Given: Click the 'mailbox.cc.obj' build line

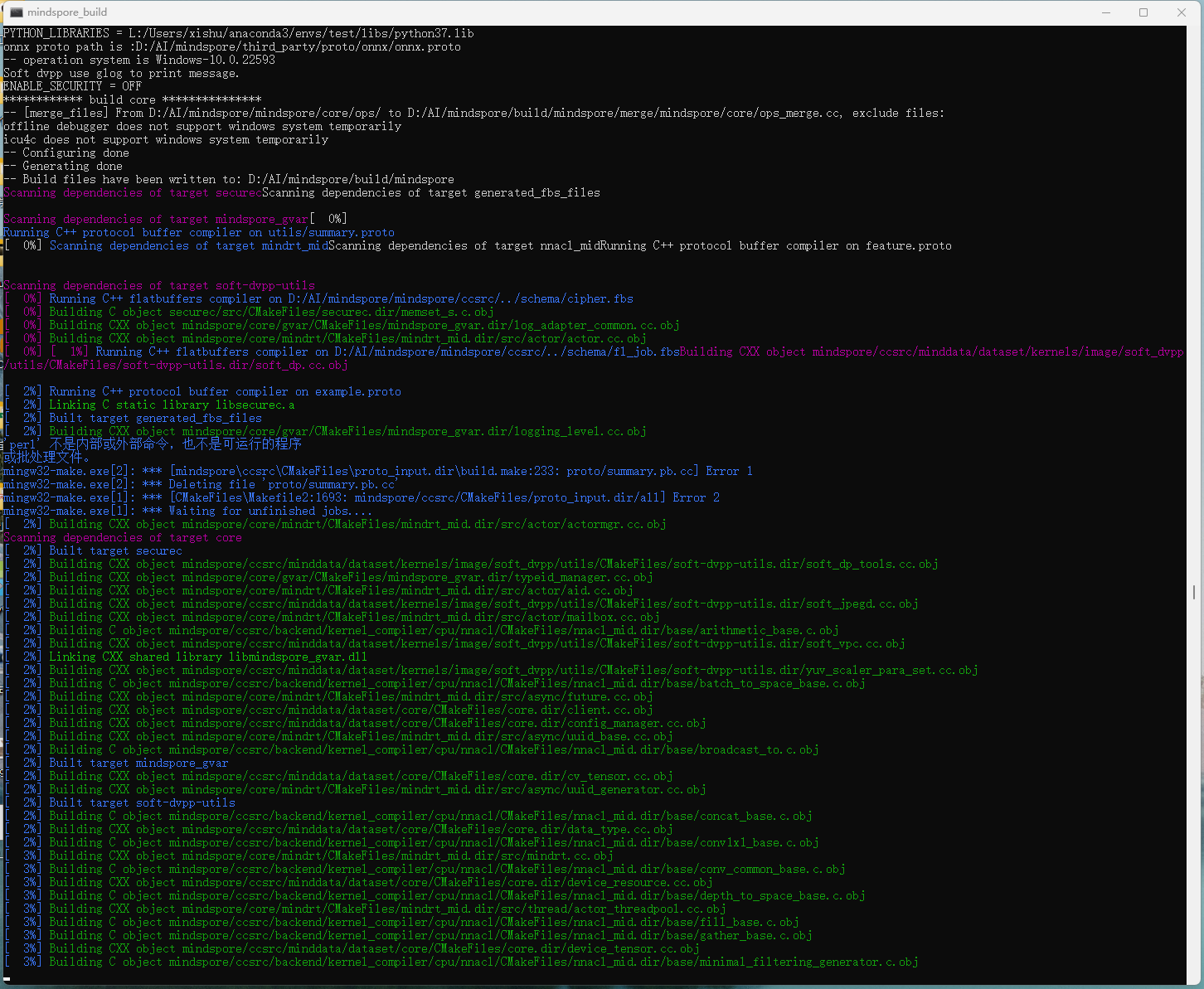Looking at the screenshot, I should (x=332, y=617).
